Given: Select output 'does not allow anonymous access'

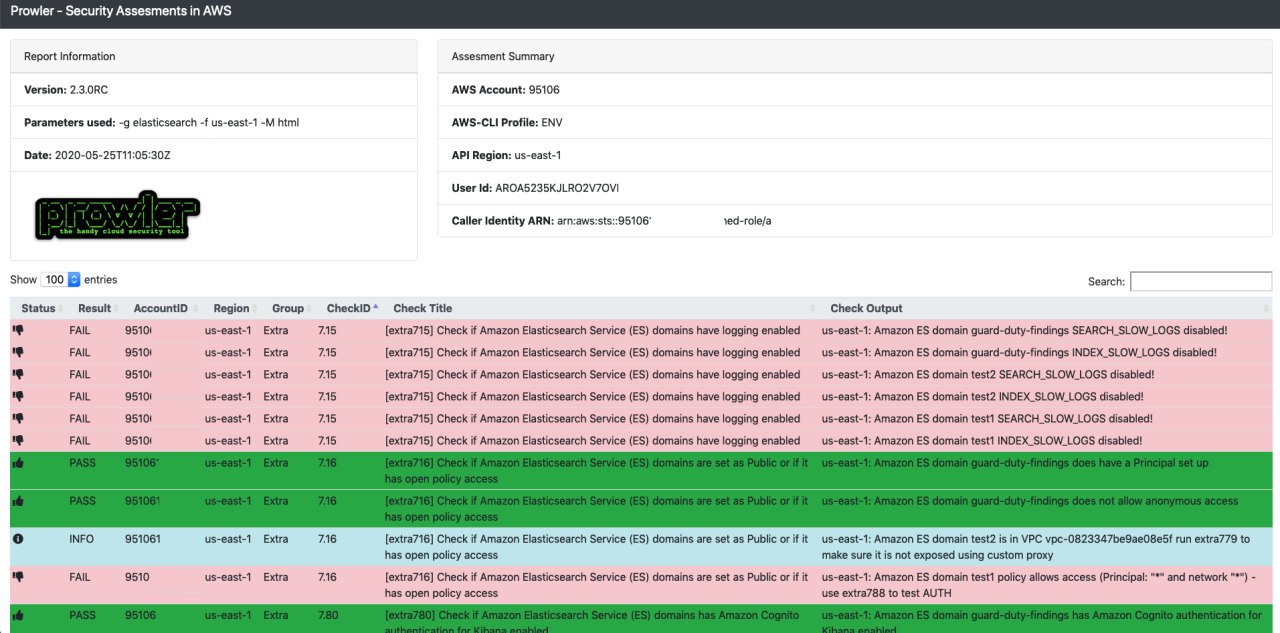Looking at the screenshot, I should click(1030, 500).
